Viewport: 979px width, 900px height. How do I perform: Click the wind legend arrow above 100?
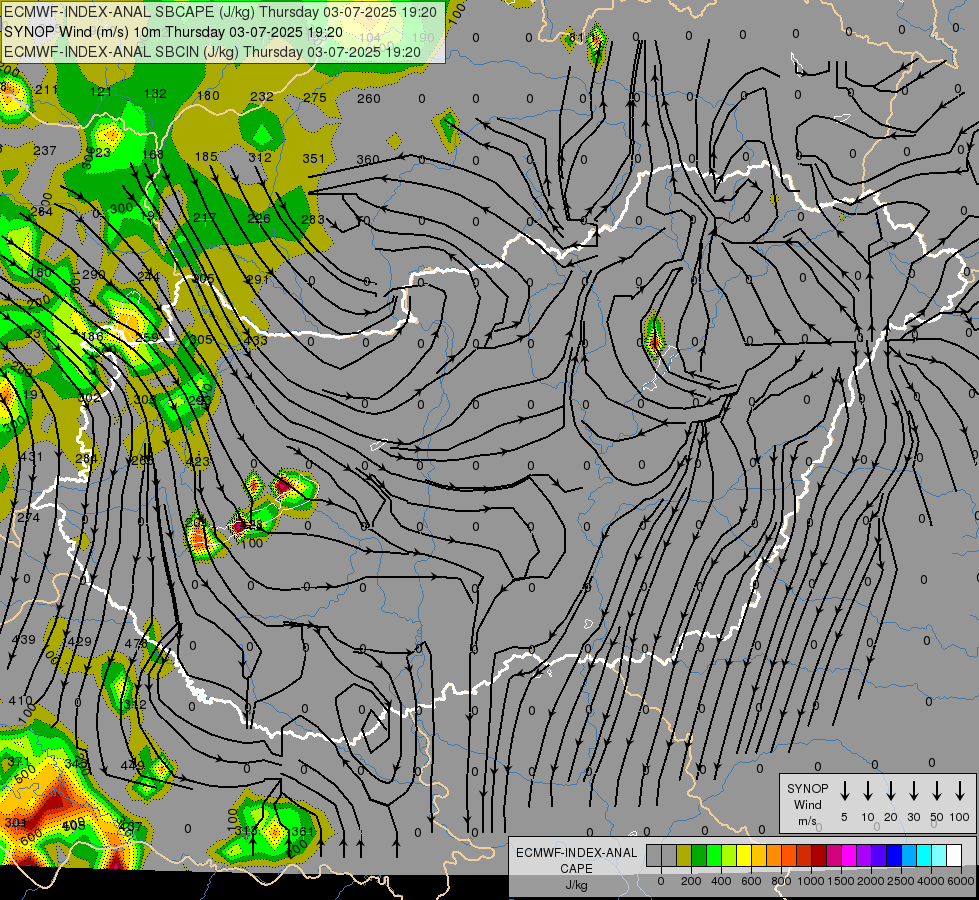960,791
